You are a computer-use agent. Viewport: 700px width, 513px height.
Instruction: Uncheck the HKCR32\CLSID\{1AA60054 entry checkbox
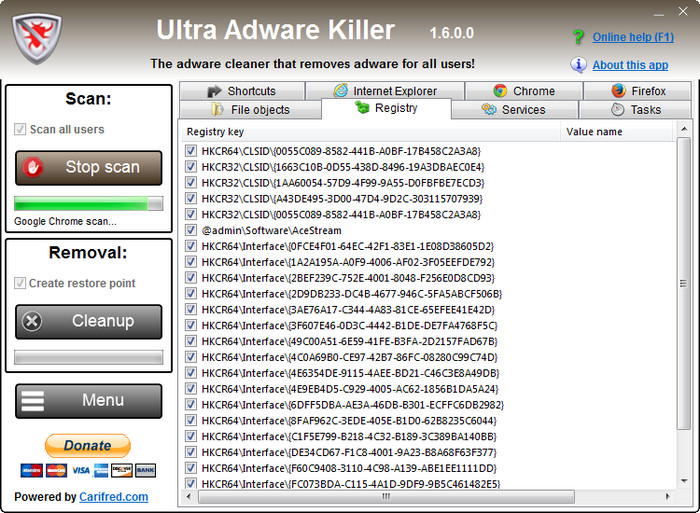191,183
